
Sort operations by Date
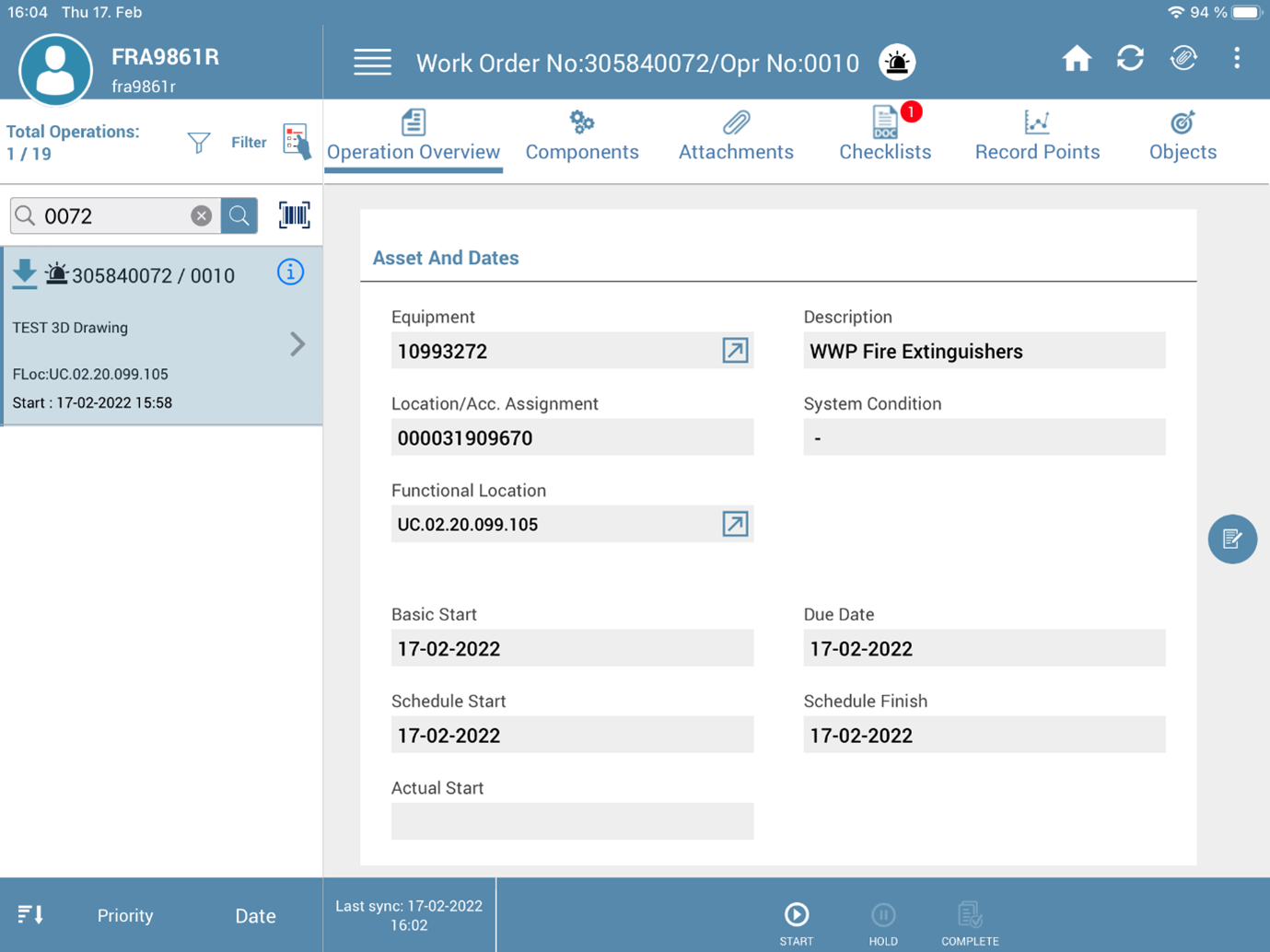[255, 915]
